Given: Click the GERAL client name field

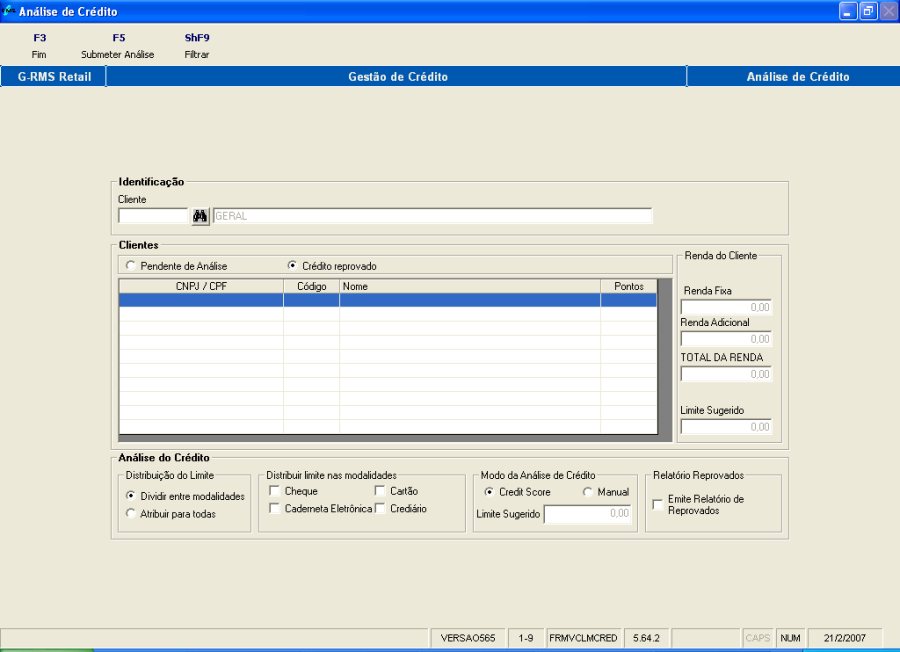Looking at the screenshot, I should 432,216.
